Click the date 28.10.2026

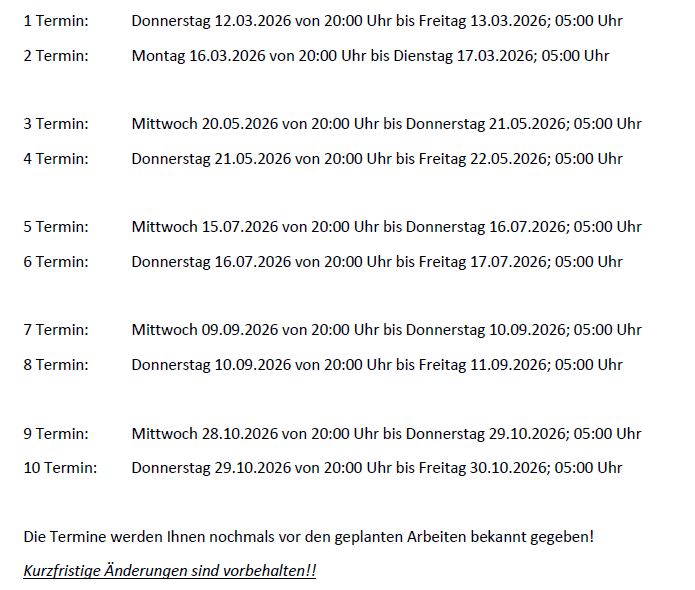(239, 434)
